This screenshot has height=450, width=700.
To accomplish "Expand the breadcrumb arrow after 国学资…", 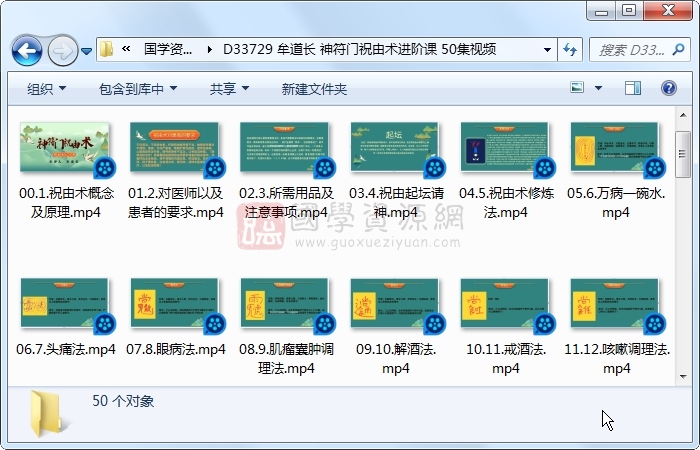I will point(207,49).
